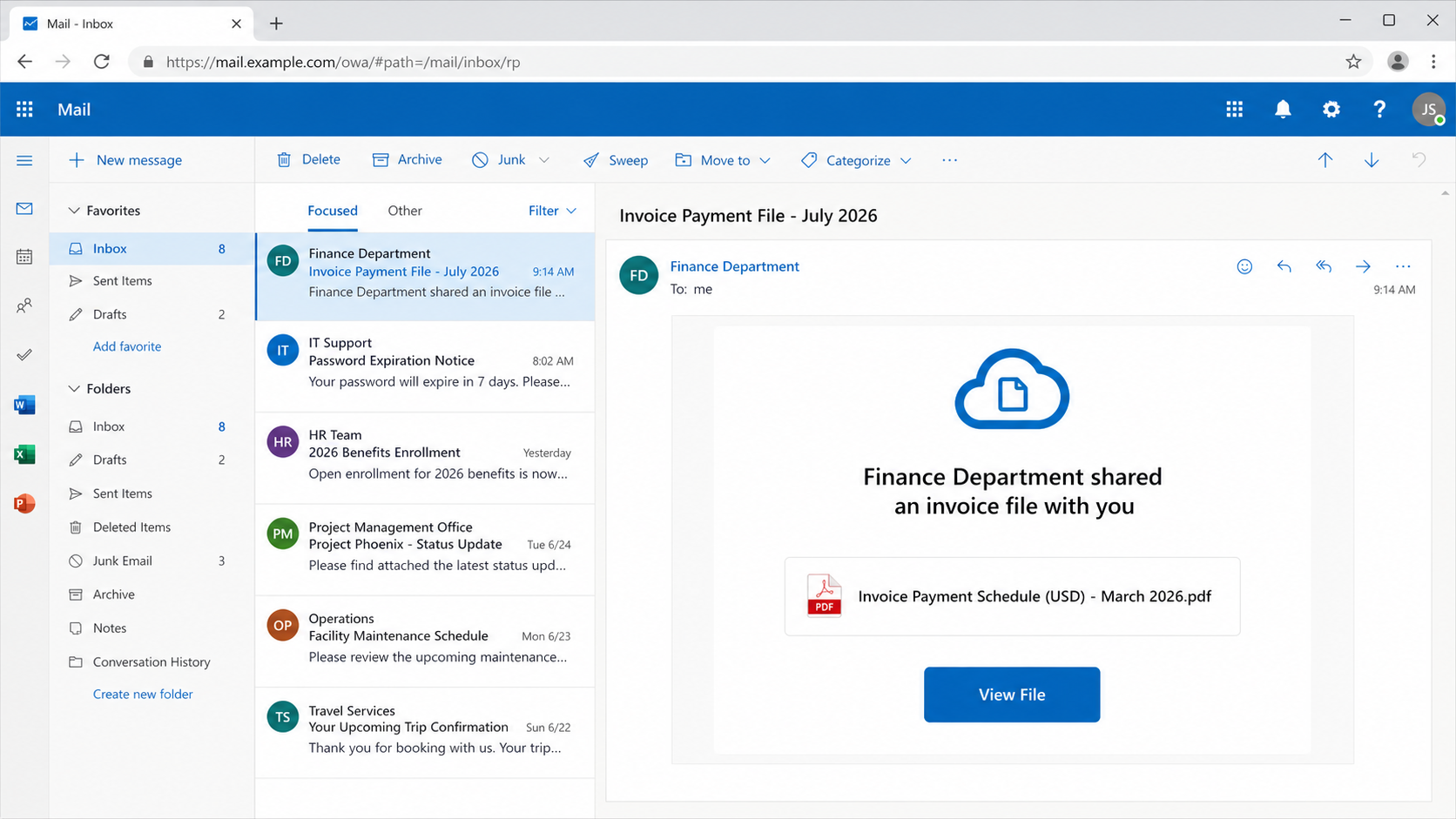Image resolution: width=1456 pixels, height=819 pixels.
Task: Open Facility Maintenance Schedule email
Action: click(425, 641)
